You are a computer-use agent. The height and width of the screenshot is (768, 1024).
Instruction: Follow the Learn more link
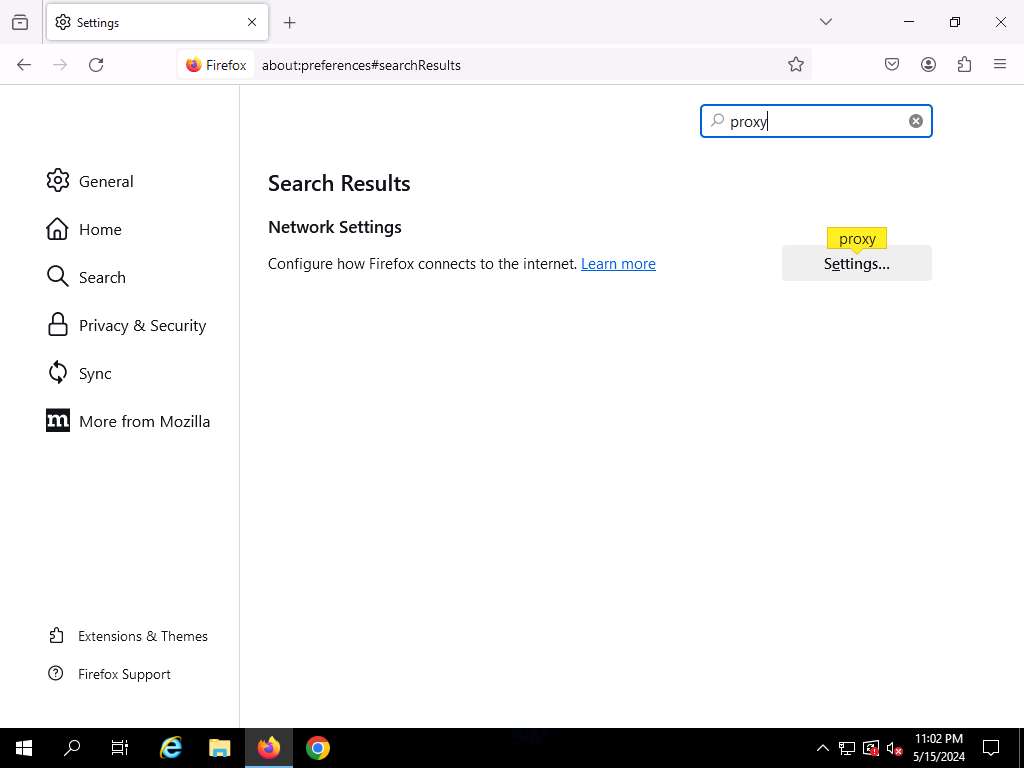[x=618, y=264]
